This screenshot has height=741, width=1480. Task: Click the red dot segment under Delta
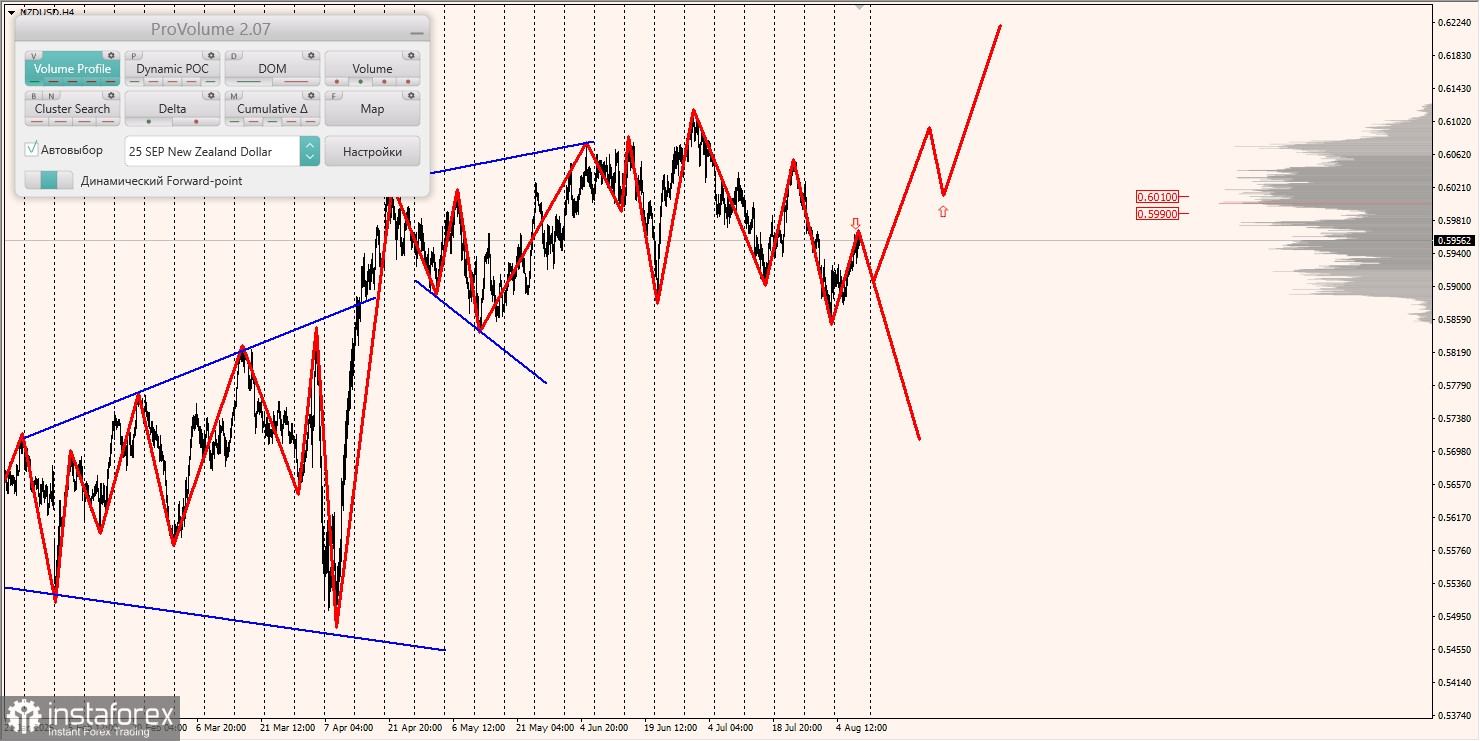tap(196, 121)
